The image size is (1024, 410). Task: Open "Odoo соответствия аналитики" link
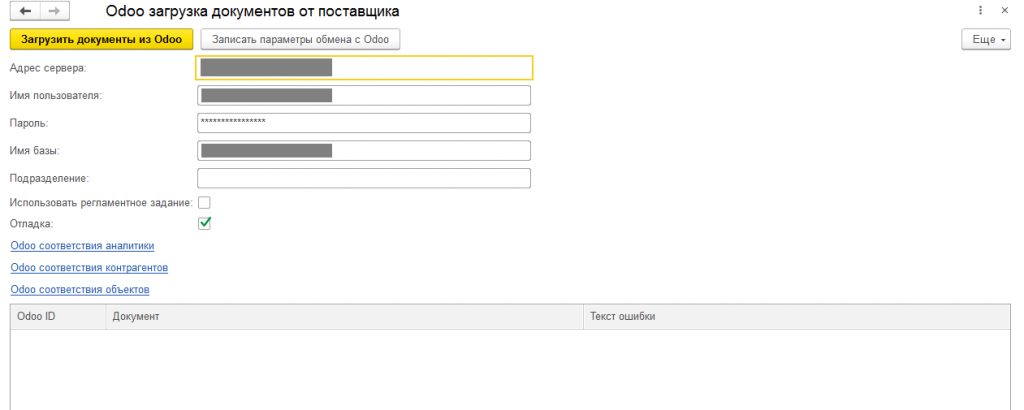tap(82, 245)
